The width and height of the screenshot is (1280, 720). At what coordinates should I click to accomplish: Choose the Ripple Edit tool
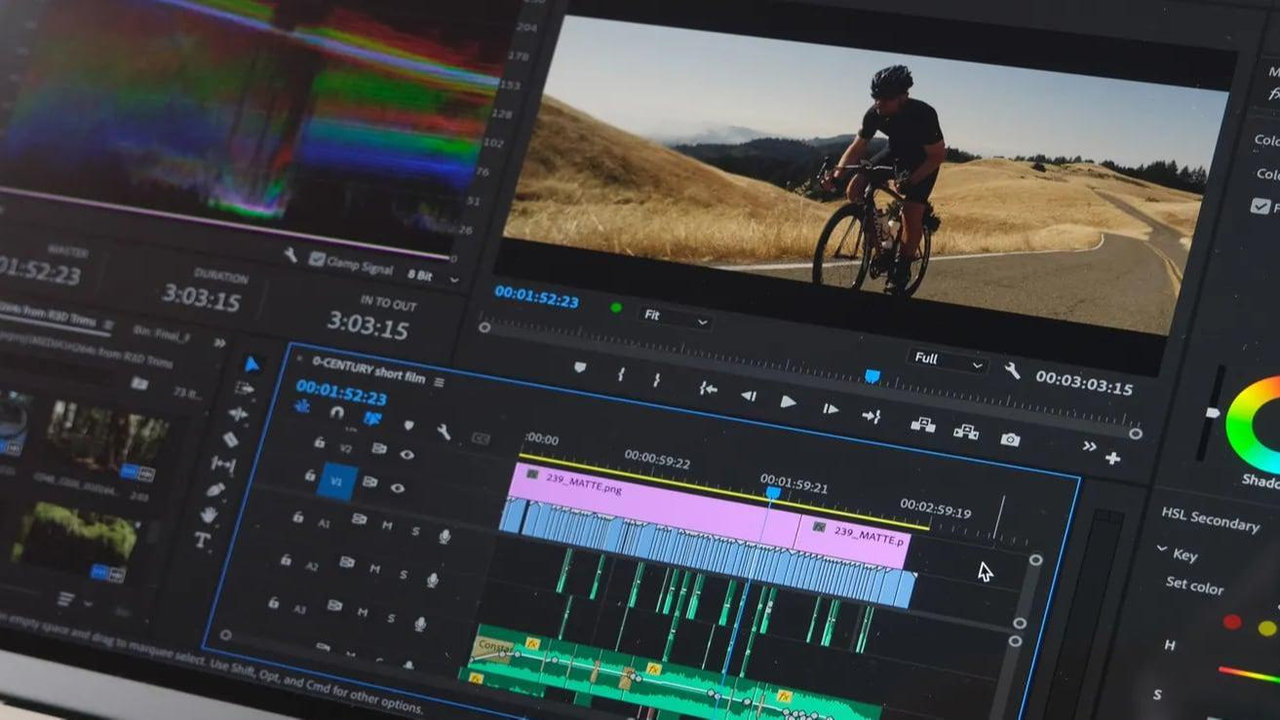point(238,414)
